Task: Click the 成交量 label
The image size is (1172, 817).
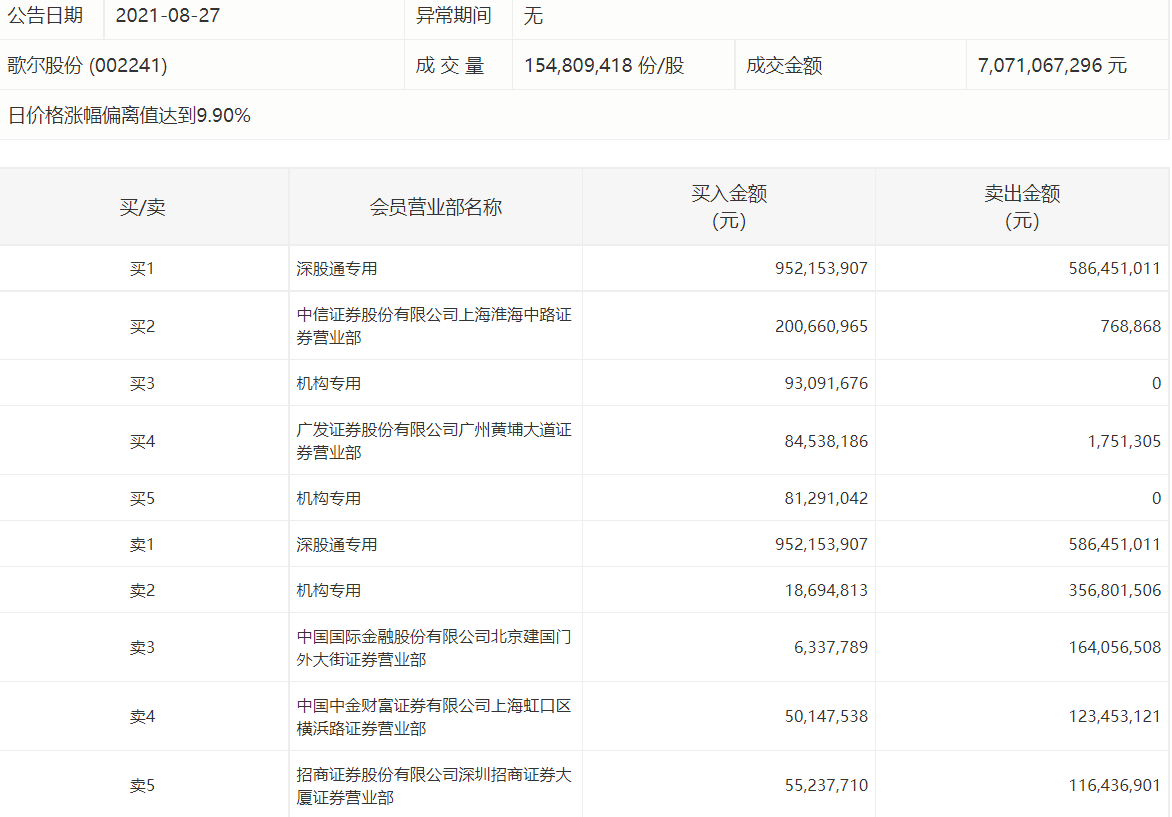Action: pyautogui.click(x=450, y=65)
